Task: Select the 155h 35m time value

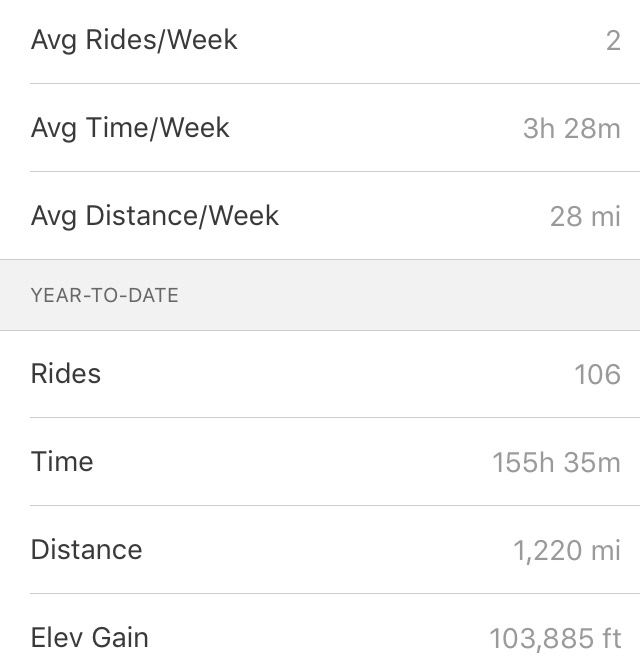Action: tap(556, 463)
